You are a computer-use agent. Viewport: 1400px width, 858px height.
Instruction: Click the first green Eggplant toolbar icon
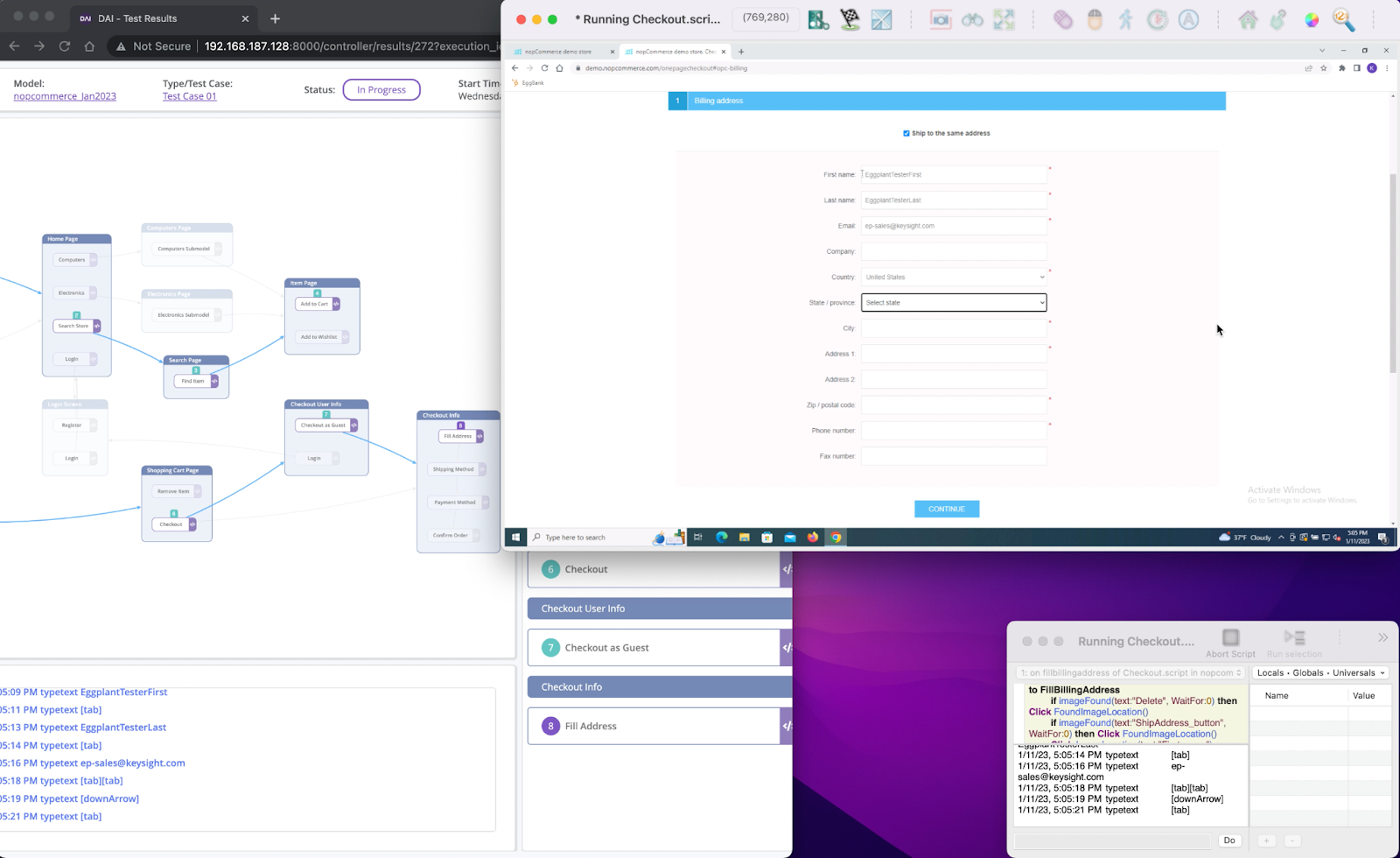tap(818, 19)
